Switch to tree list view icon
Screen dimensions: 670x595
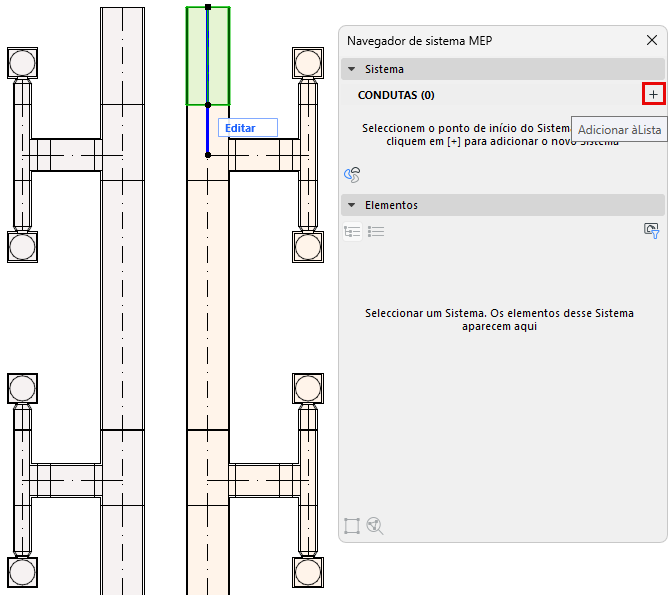[x=352, y=232]
